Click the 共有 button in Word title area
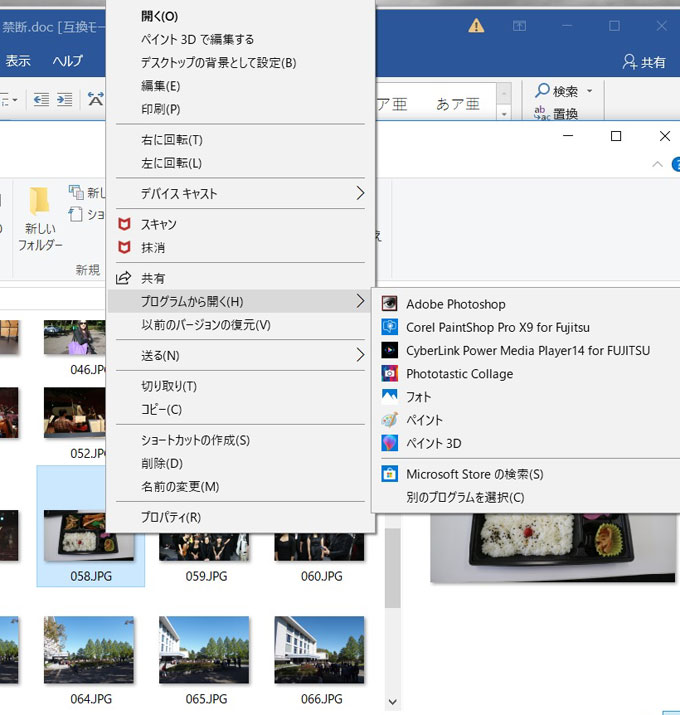Viewport: 680px width, 715px height. [x=644, y=62]
